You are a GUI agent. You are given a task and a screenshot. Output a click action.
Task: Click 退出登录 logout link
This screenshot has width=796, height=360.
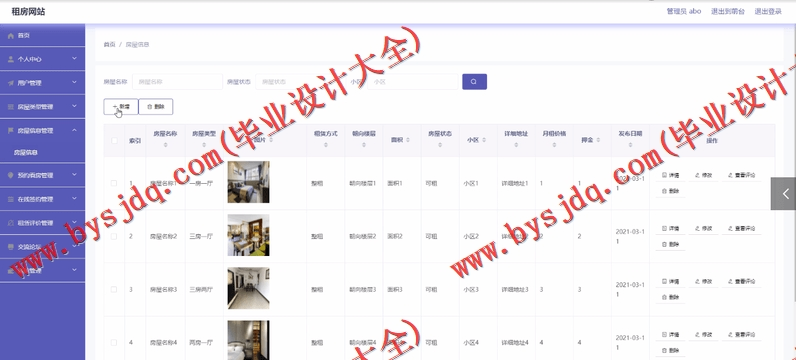click(768, 11)
